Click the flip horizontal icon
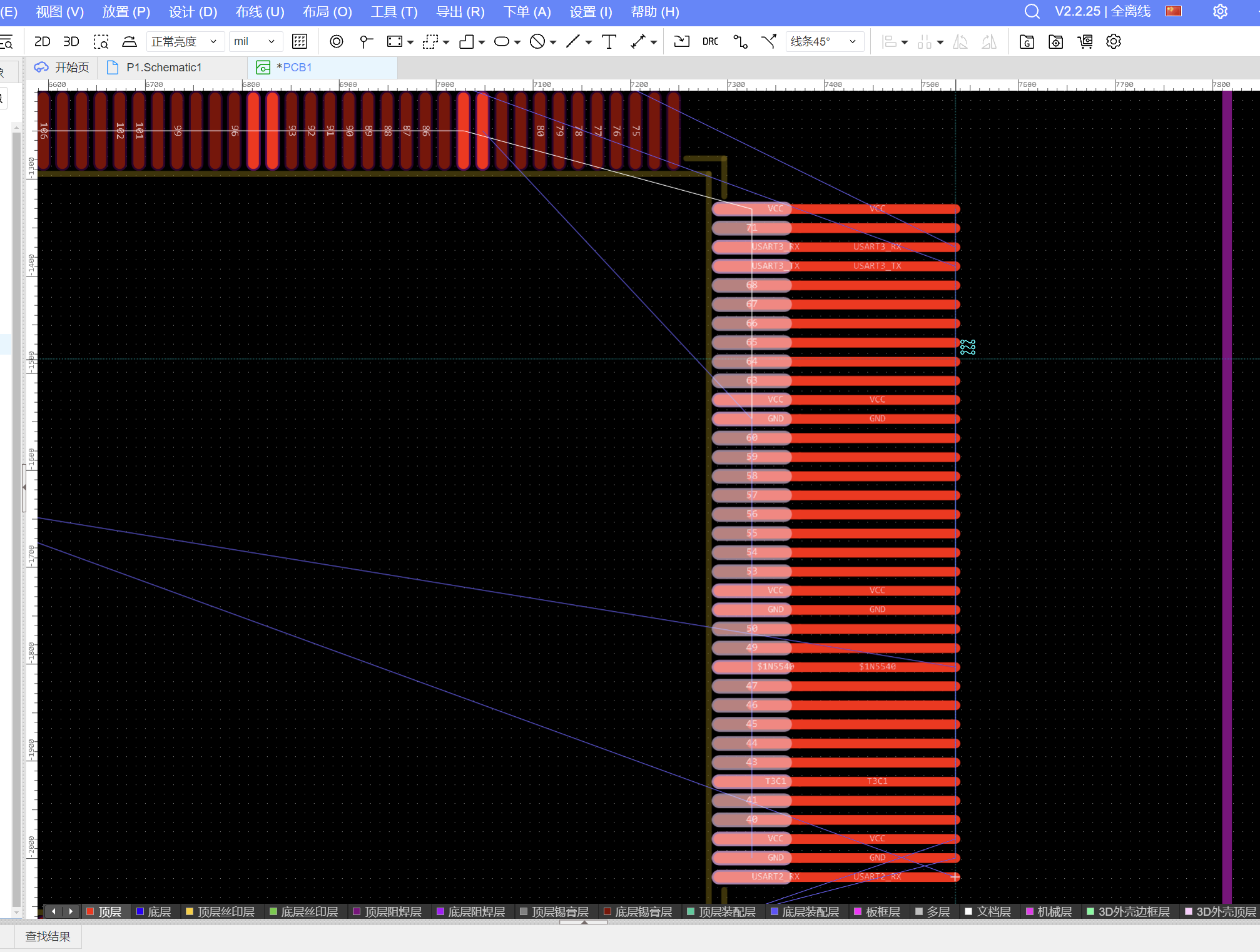This screenshot has height=952, width=1260. 960,41
